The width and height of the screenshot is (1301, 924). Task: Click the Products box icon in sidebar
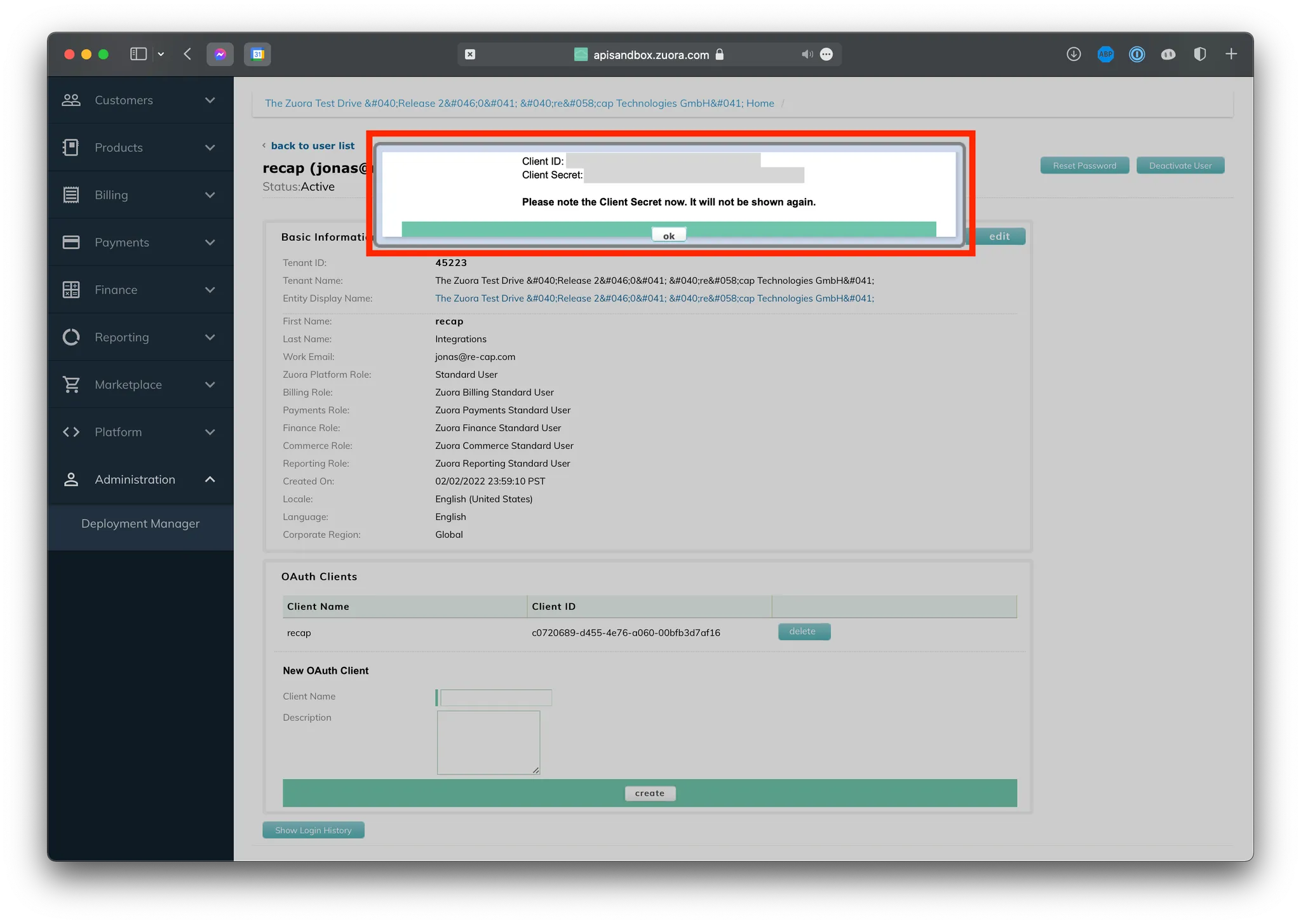click(71, 147)
